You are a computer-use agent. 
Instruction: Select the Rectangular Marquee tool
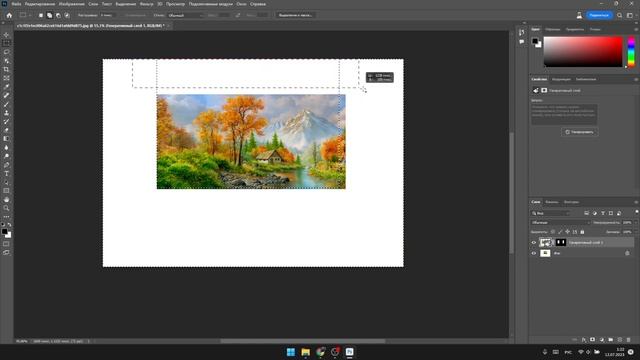6,43
